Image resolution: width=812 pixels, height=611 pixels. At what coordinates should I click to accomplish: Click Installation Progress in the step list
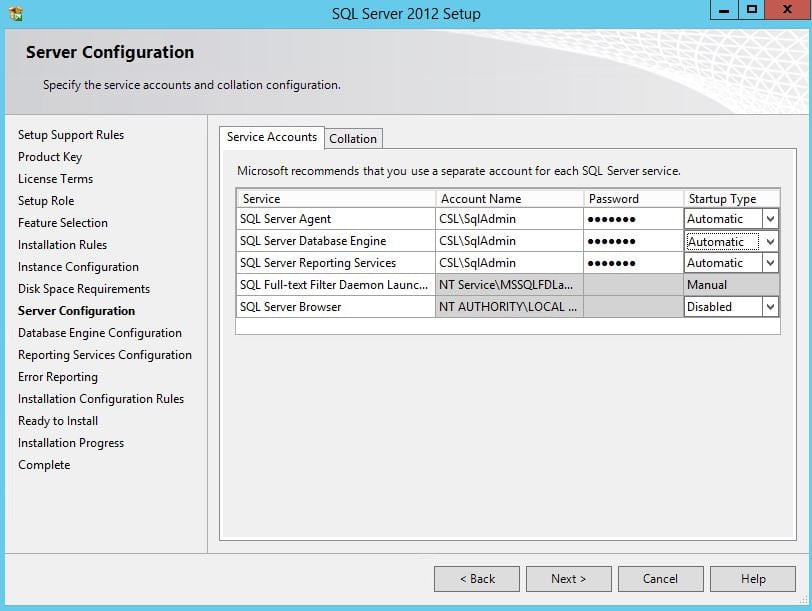(x=71, y=443)
